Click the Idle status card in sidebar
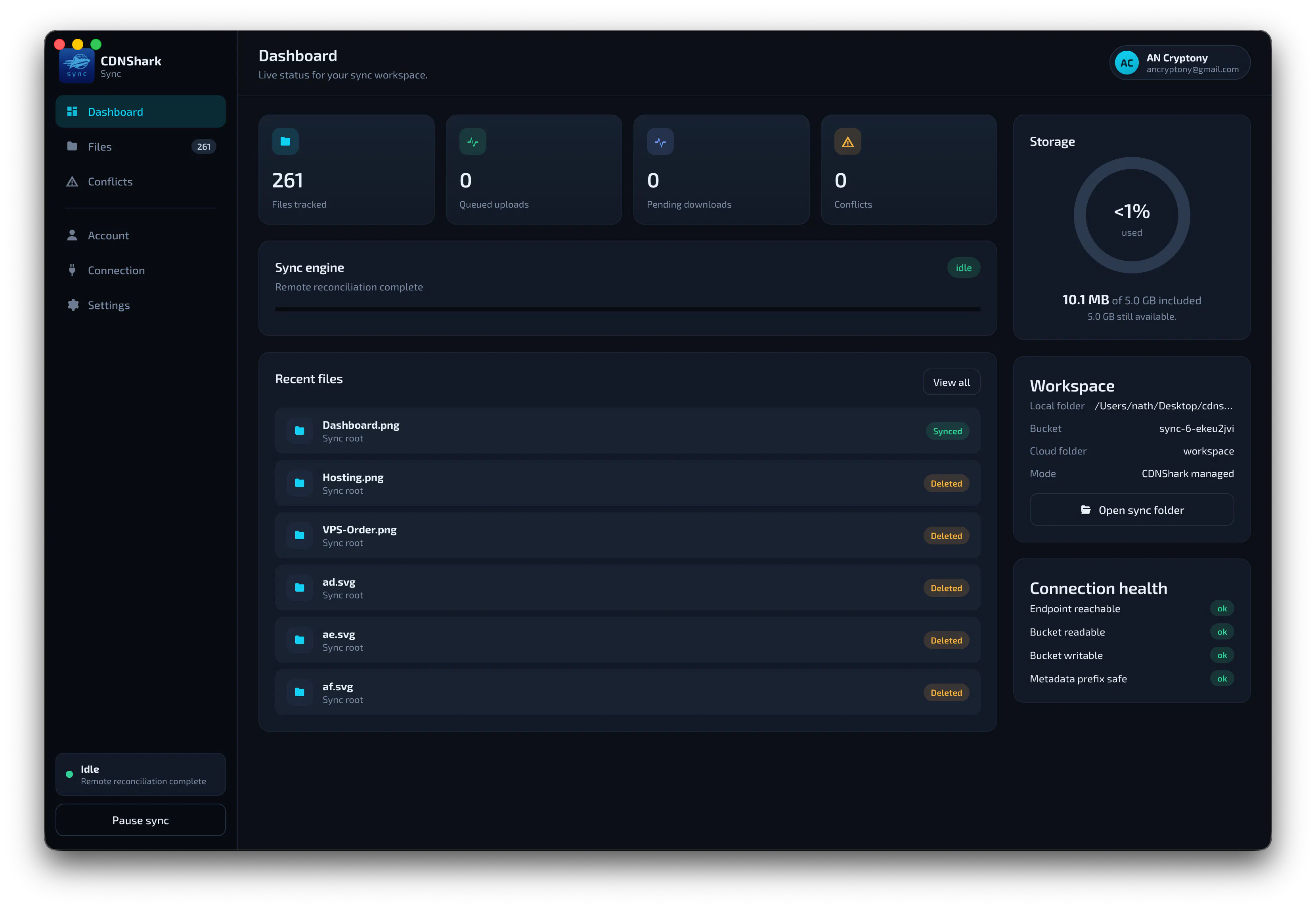 point(141,774)
